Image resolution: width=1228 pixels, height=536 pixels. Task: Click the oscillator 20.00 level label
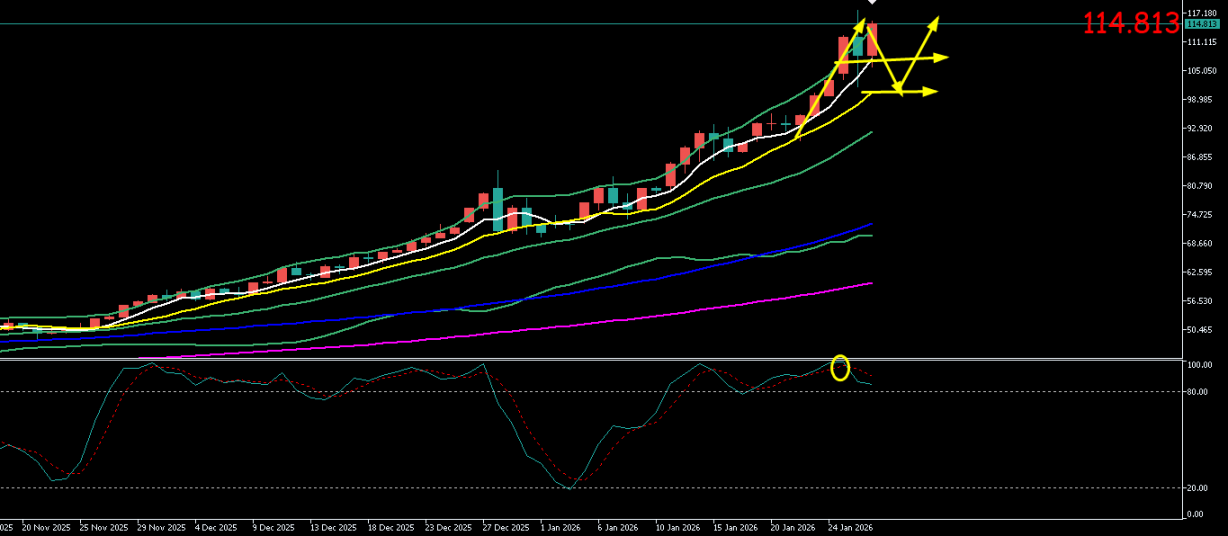(1197, 488)
